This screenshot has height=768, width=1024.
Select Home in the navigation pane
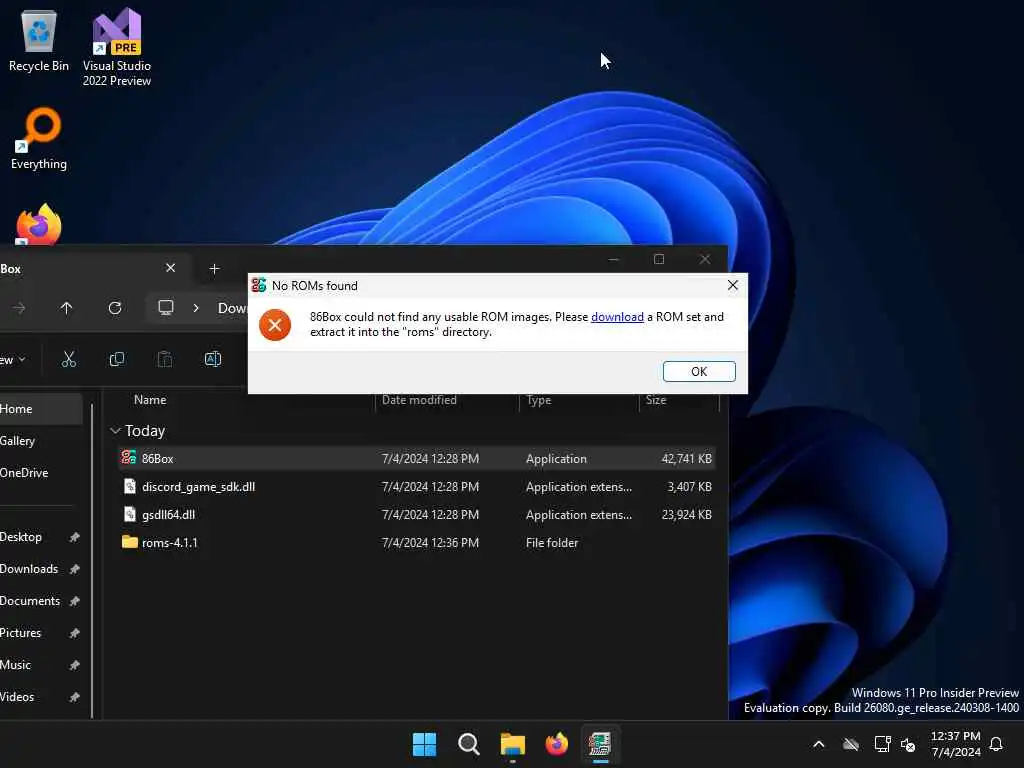tap(40, 409)
